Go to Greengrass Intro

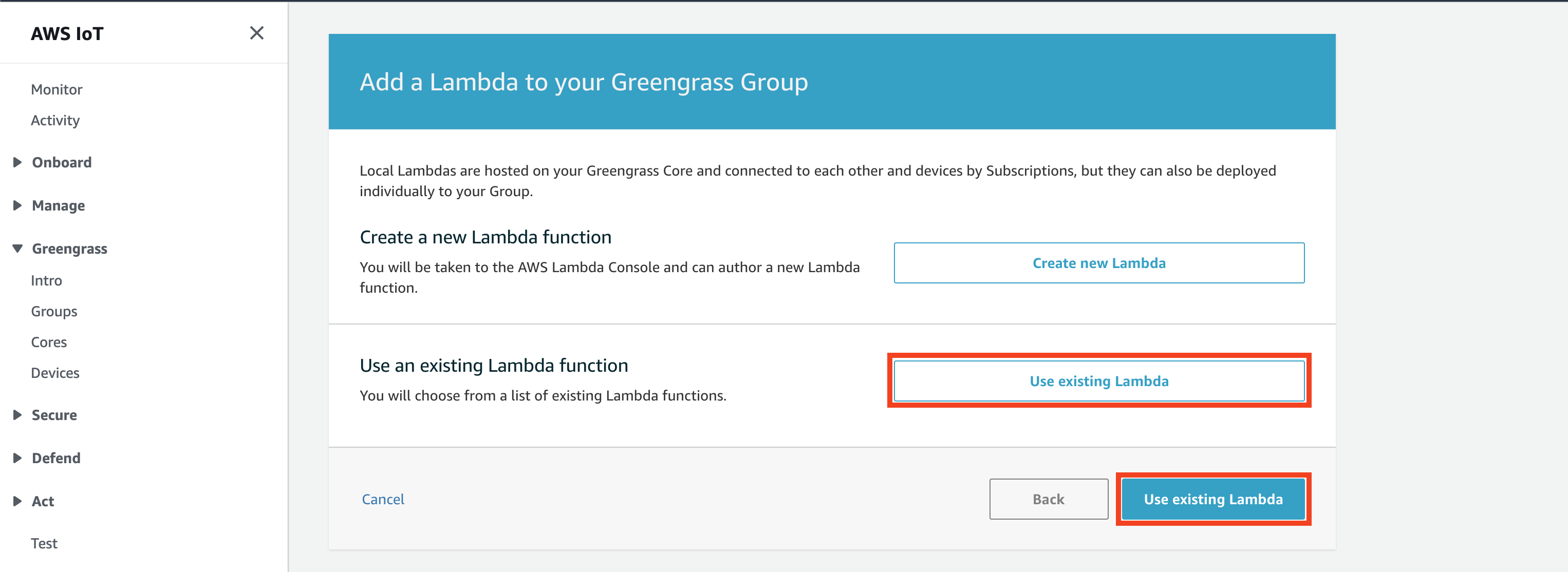pyautogui.click(x=46, y=280)
